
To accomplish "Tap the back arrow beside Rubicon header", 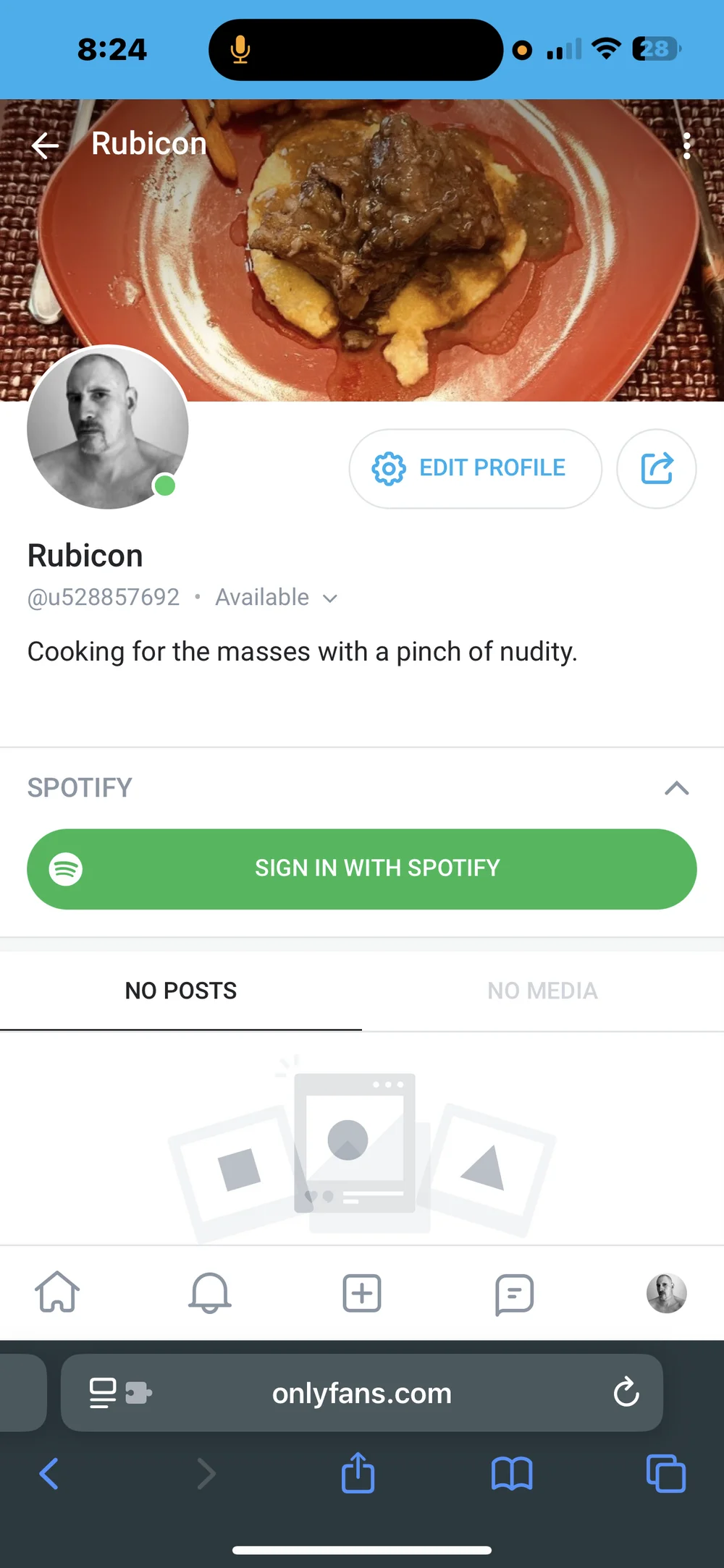I will 45,145.
